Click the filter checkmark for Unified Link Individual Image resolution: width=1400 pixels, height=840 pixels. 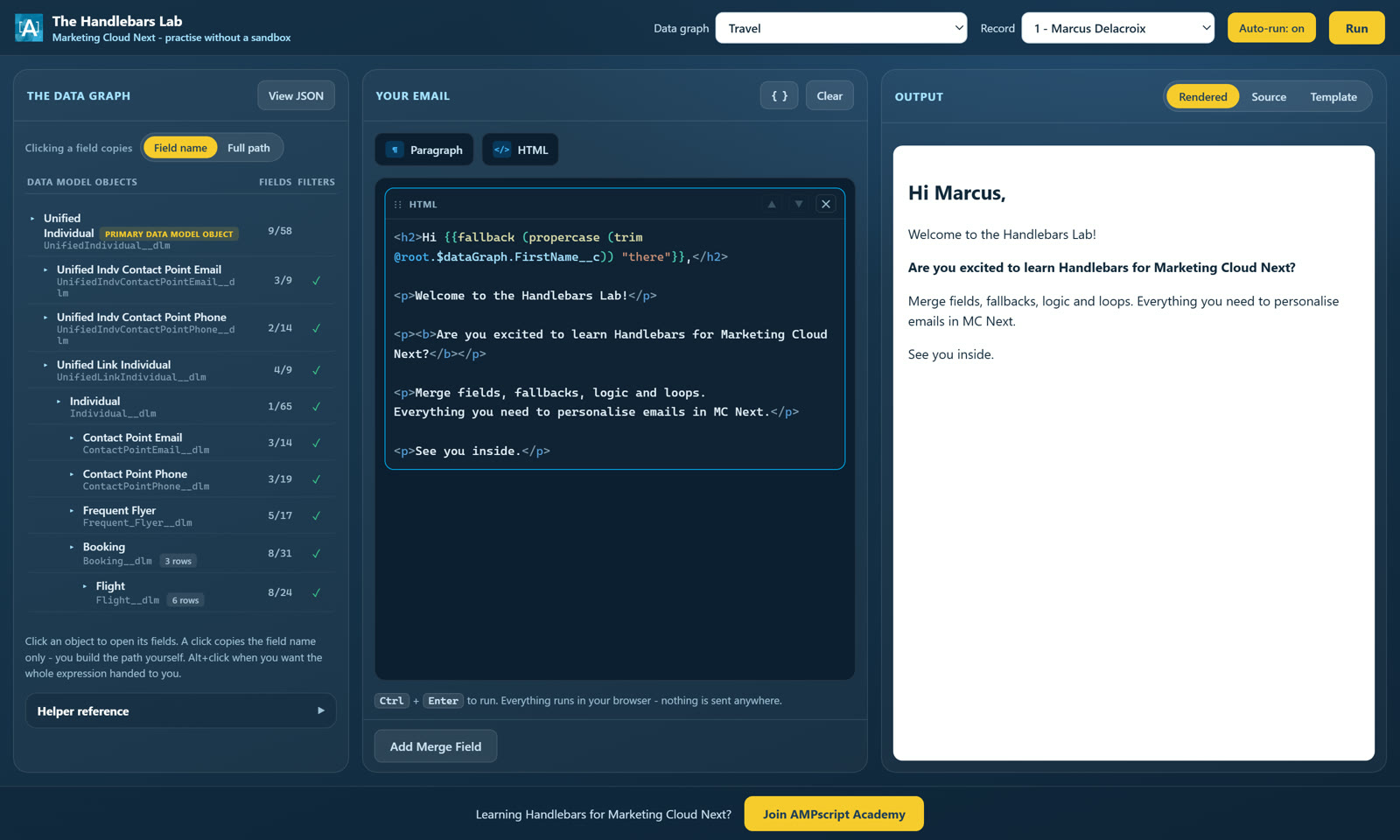pyautogui.click(x=317, y=370)
